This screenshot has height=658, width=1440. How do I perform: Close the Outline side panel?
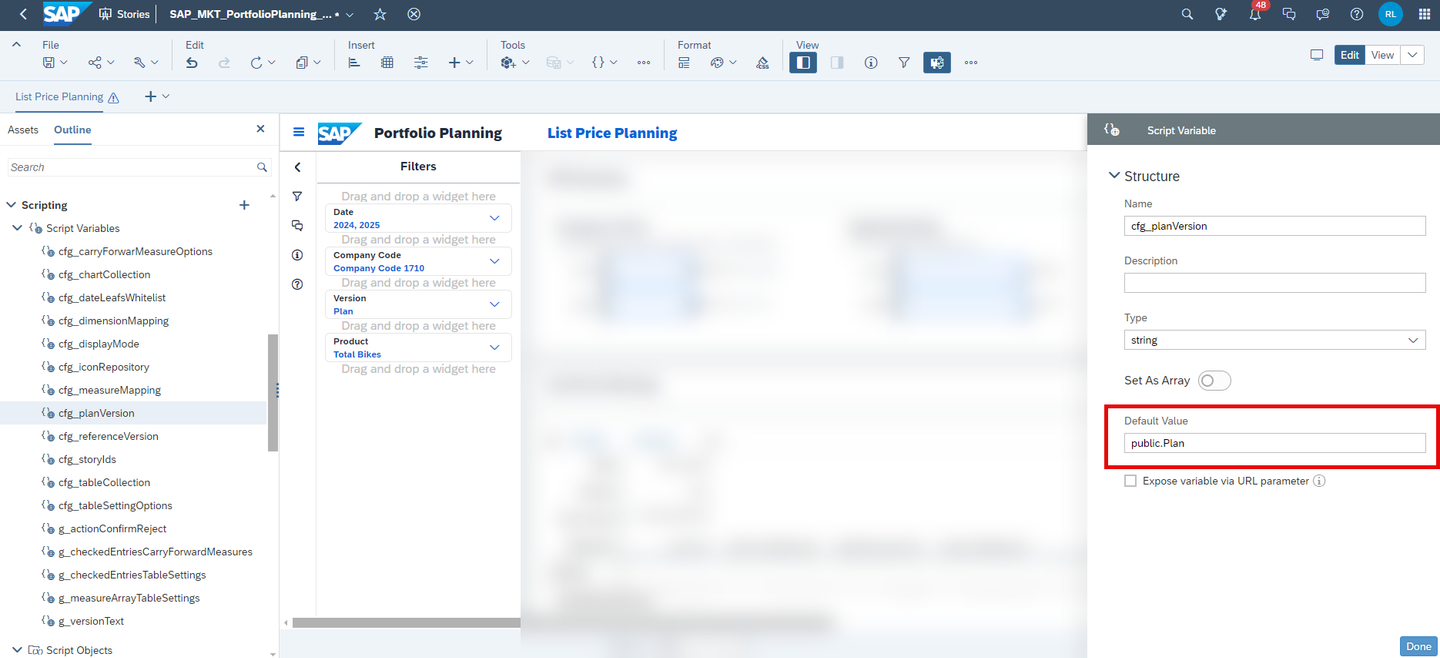coord(261,129)
